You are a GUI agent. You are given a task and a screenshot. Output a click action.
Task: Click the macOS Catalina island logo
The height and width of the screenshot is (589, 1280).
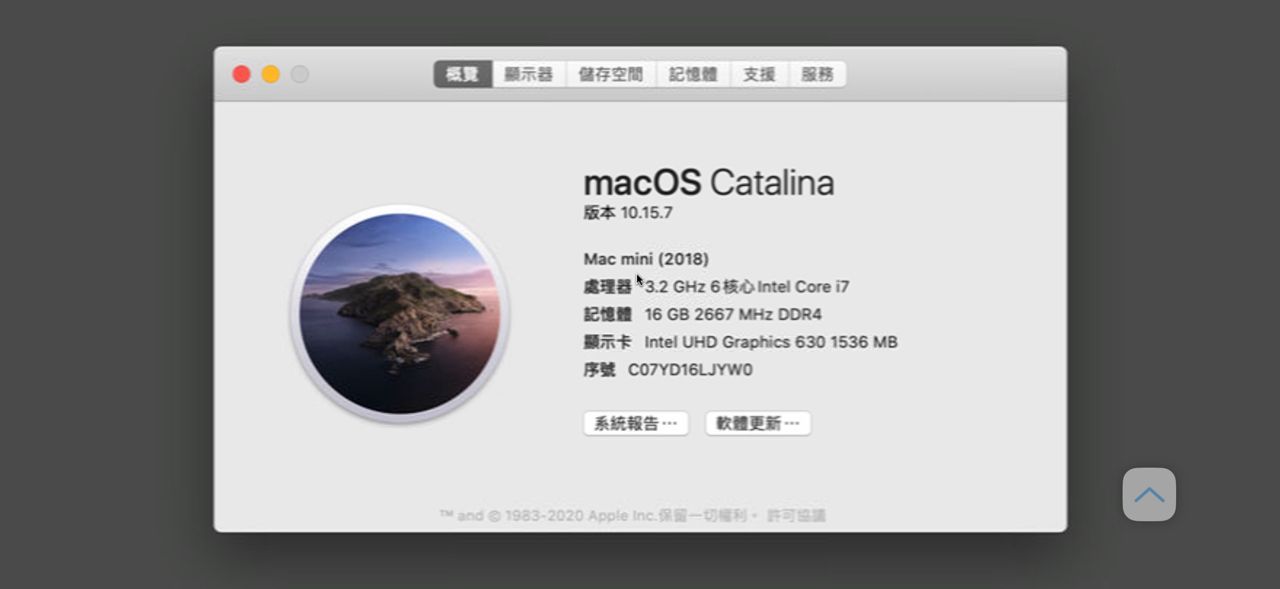click(400, 313)
